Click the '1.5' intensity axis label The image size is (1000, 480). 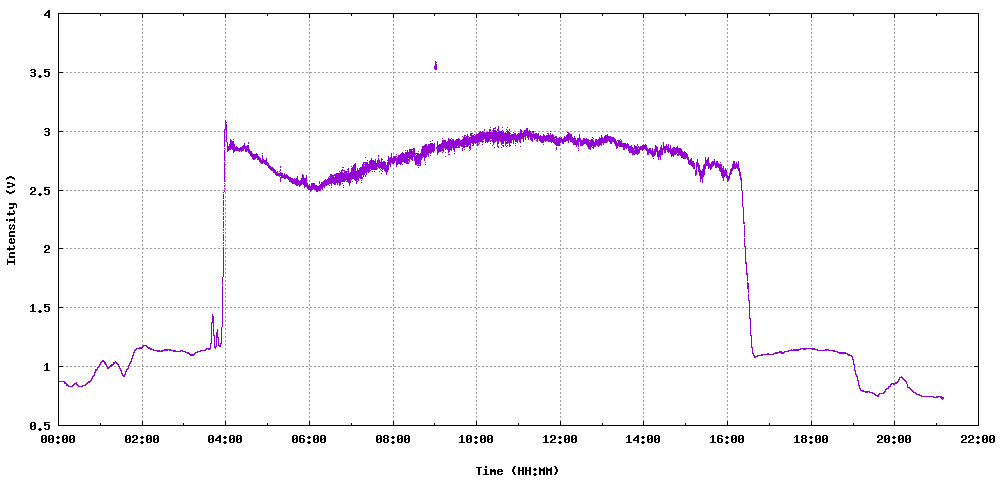pyautogui.click(x=42, y=308)
